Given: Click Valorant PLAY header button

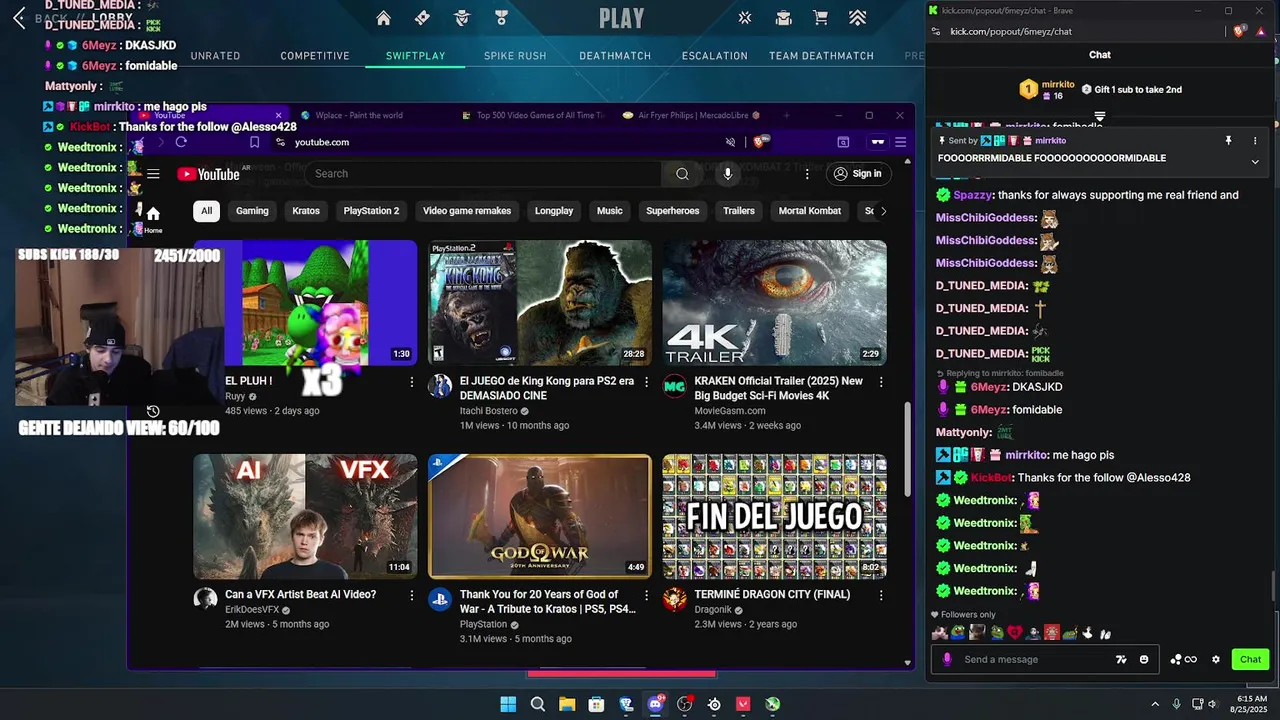Looking at the screenshot, I should point(622,18).
